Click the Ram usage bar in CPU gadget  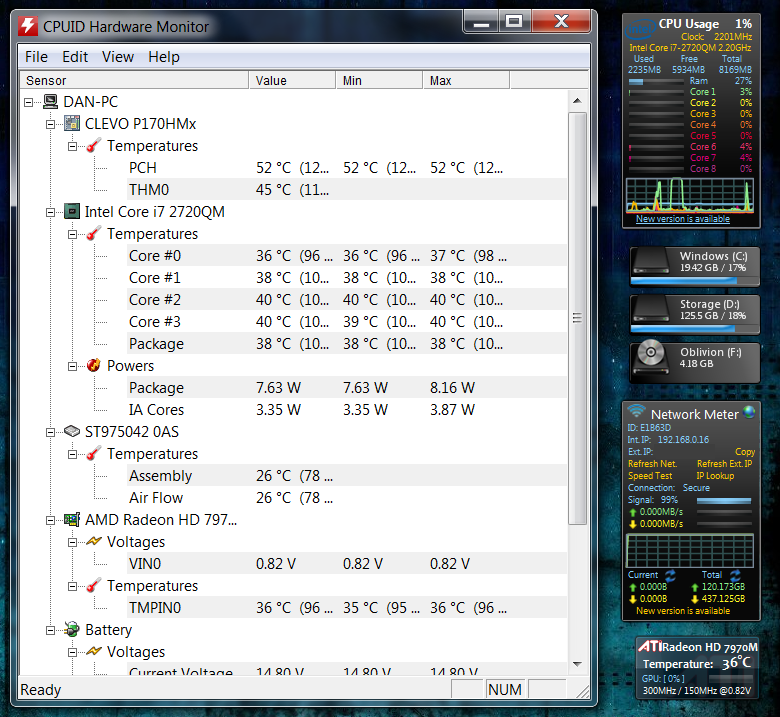coord(656,81)
